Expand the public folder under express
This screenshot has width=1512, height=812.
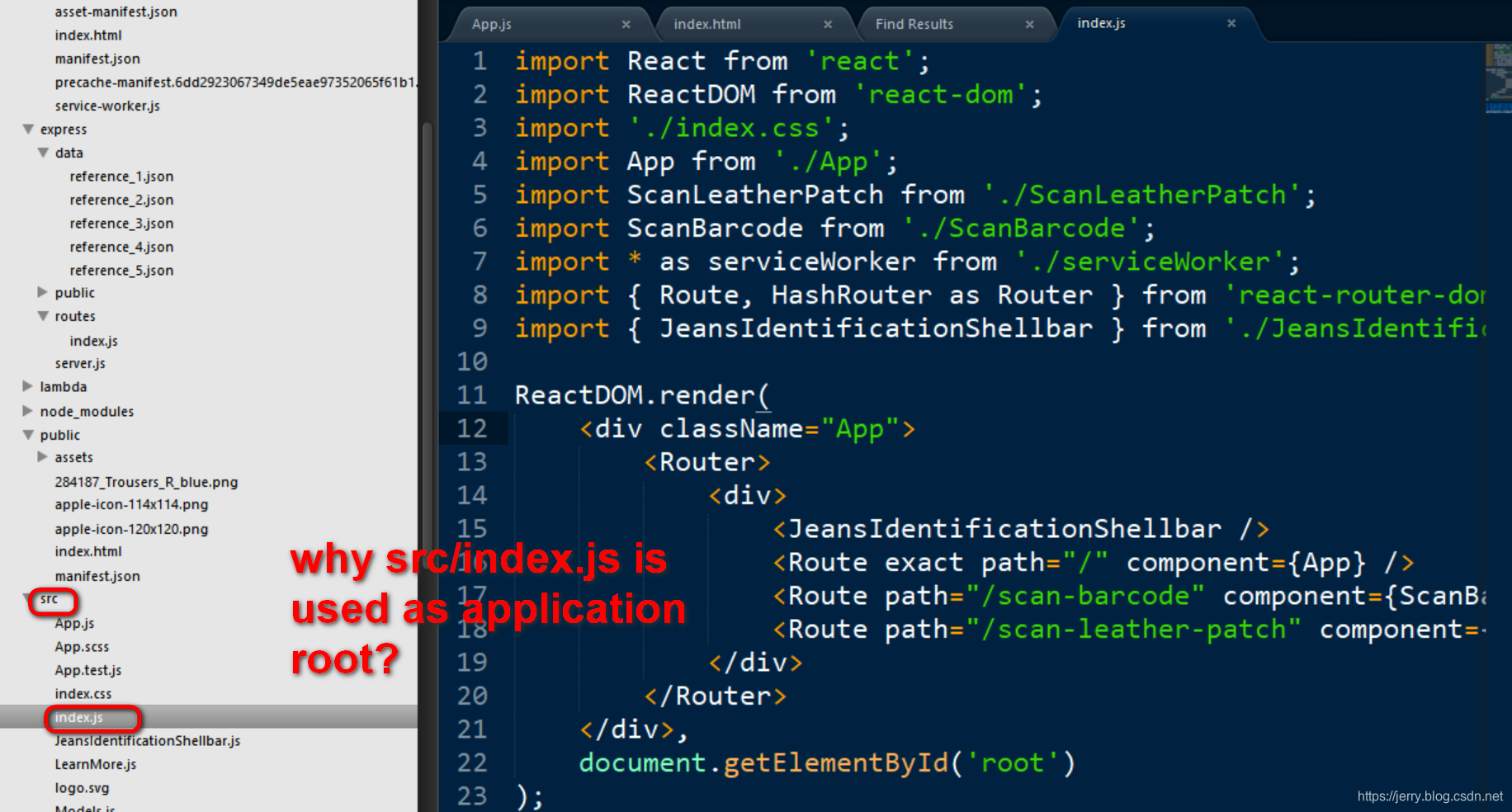click(43, 292)
